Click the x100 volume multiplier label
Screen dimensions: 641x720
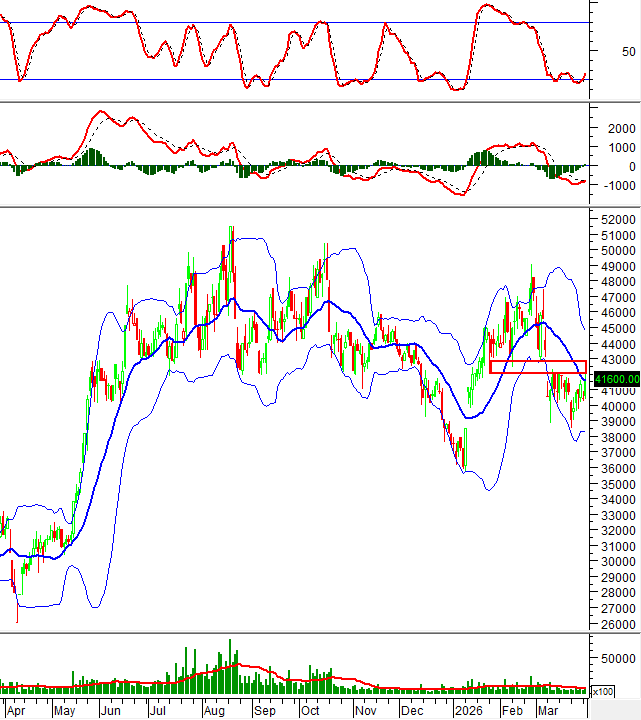(x=603, y=691)
